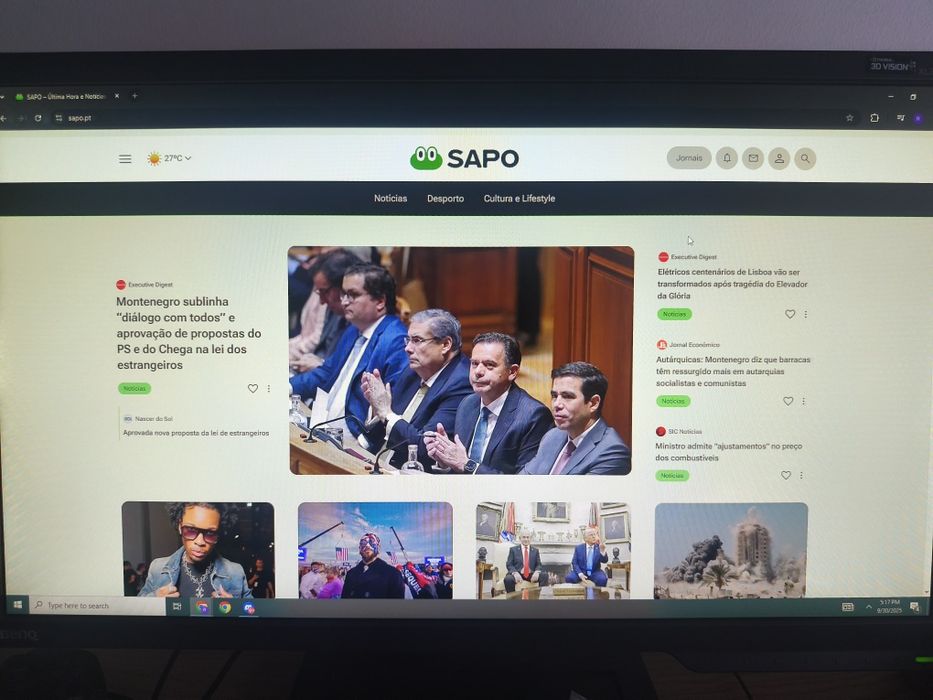Click Notícias tag under Elétricos centenários article
This screenshot has width=933, height=700.
[x=674, y=314]
